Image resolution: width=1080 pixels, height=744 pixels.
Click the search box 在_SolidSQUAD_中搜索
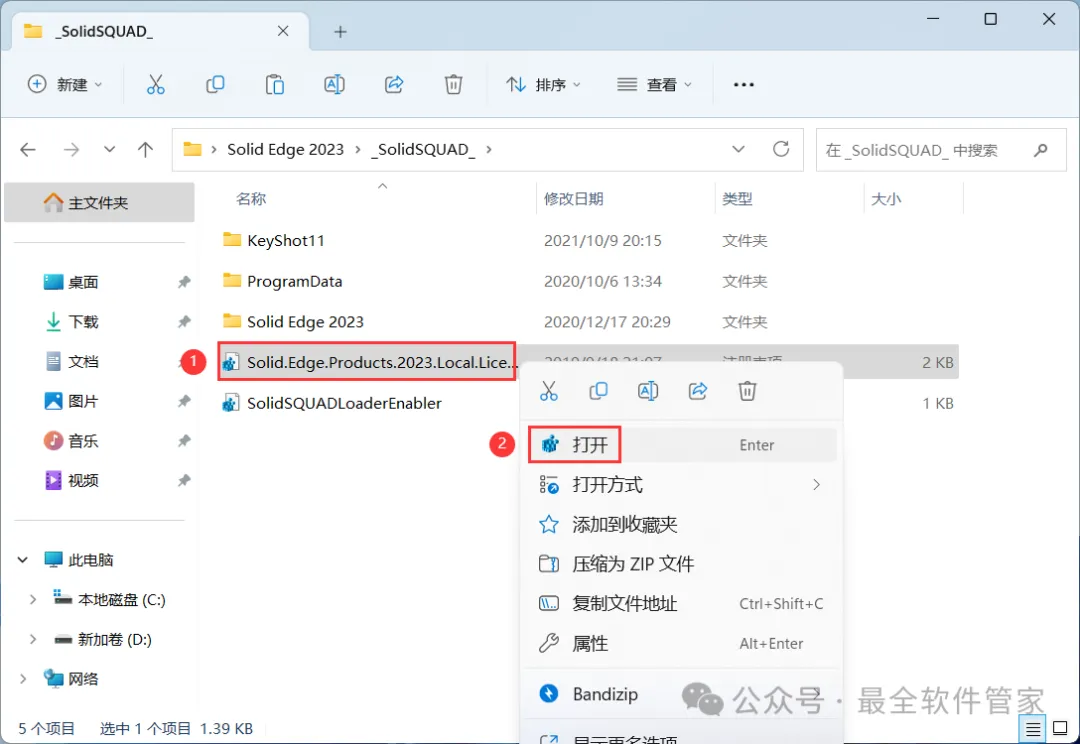tap(941, 149)
